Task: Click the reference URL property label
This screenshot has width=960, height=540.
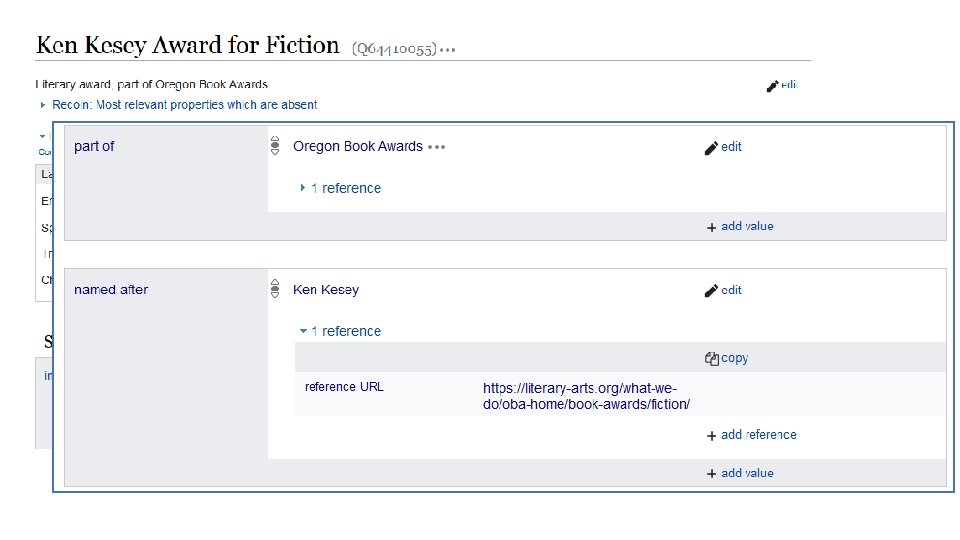Action: click(343, 387)
